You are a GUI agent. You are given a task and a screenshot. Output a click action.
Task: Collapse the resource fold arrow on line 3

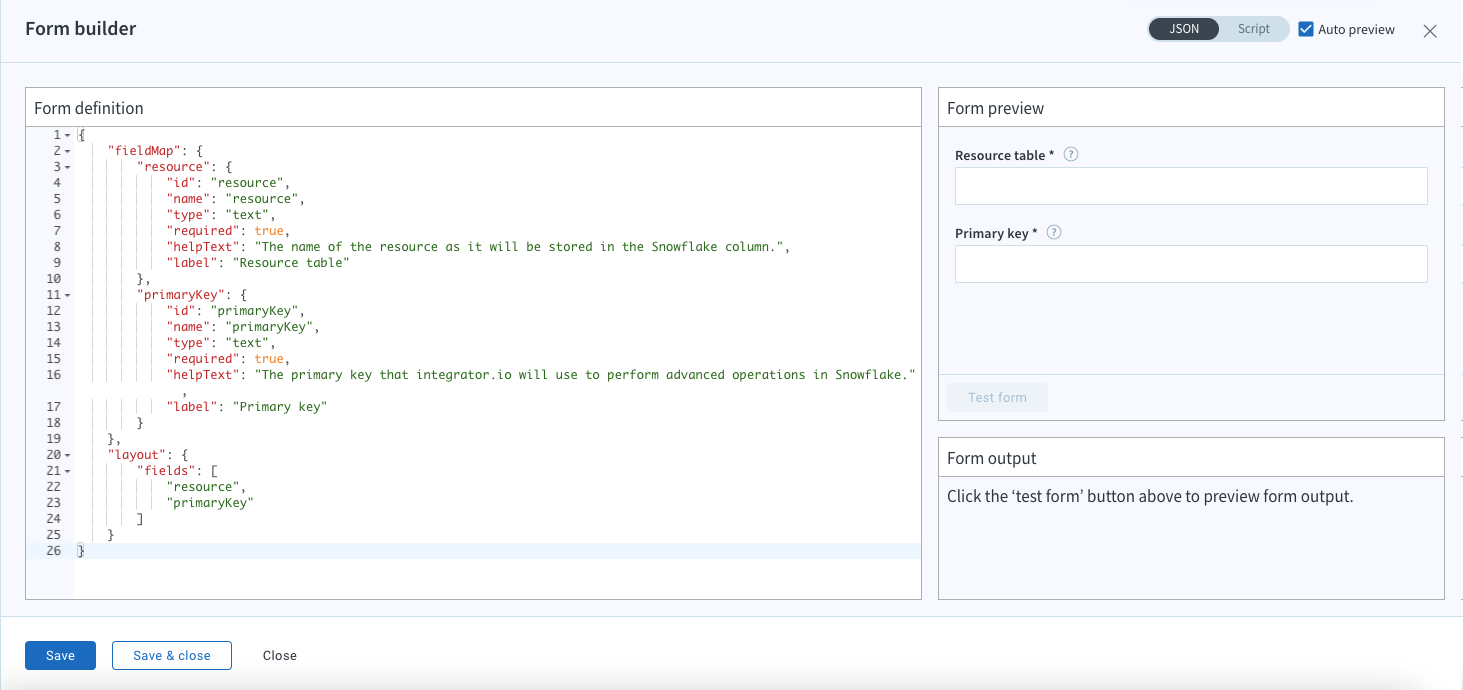click(x=67, y=167)
